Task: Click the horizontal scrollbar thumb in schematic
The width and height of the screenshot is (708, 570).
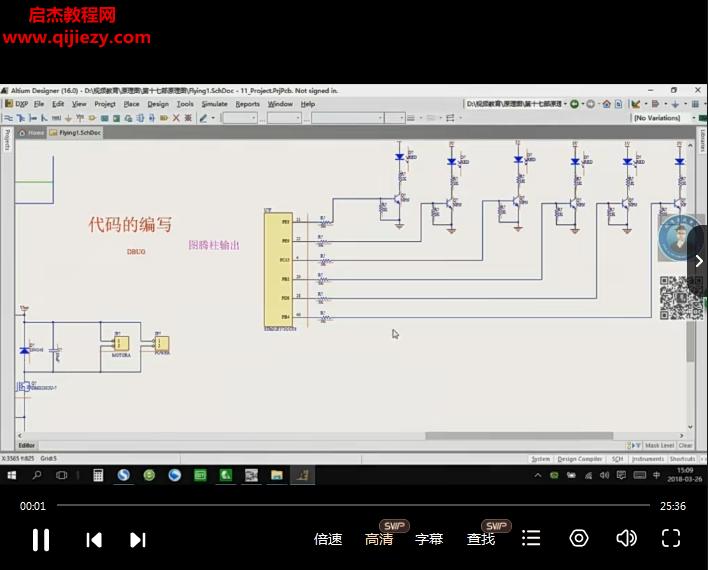Action: (519, 436)
